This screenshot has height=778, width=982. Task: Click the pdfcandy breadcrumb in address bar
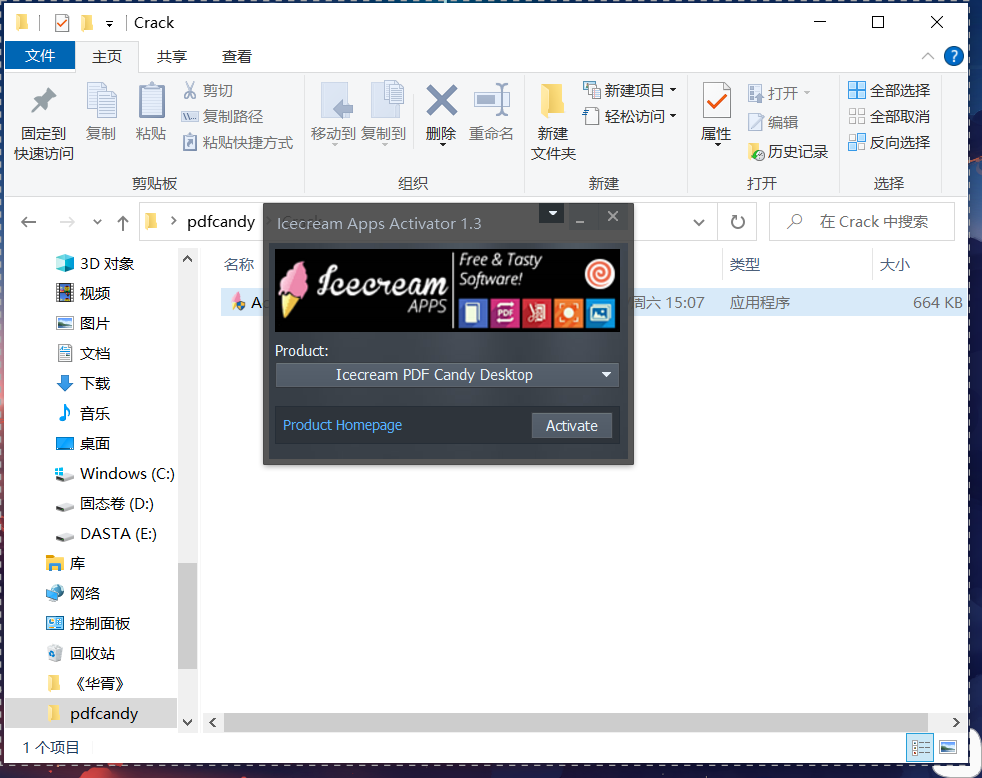[x=221, y=222]
